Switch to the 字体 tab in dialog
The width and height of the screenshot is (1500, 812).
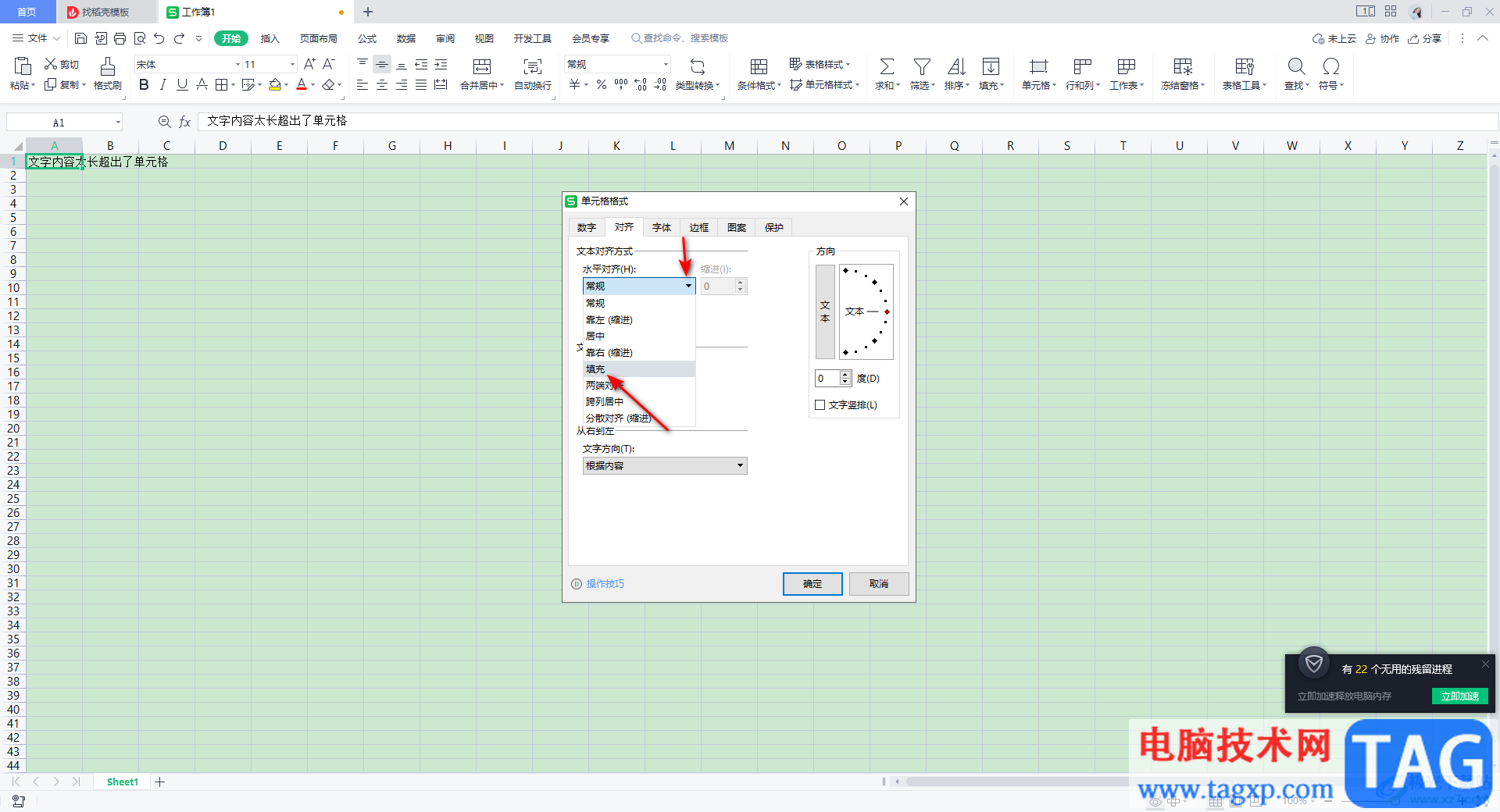tap(662, 227)
